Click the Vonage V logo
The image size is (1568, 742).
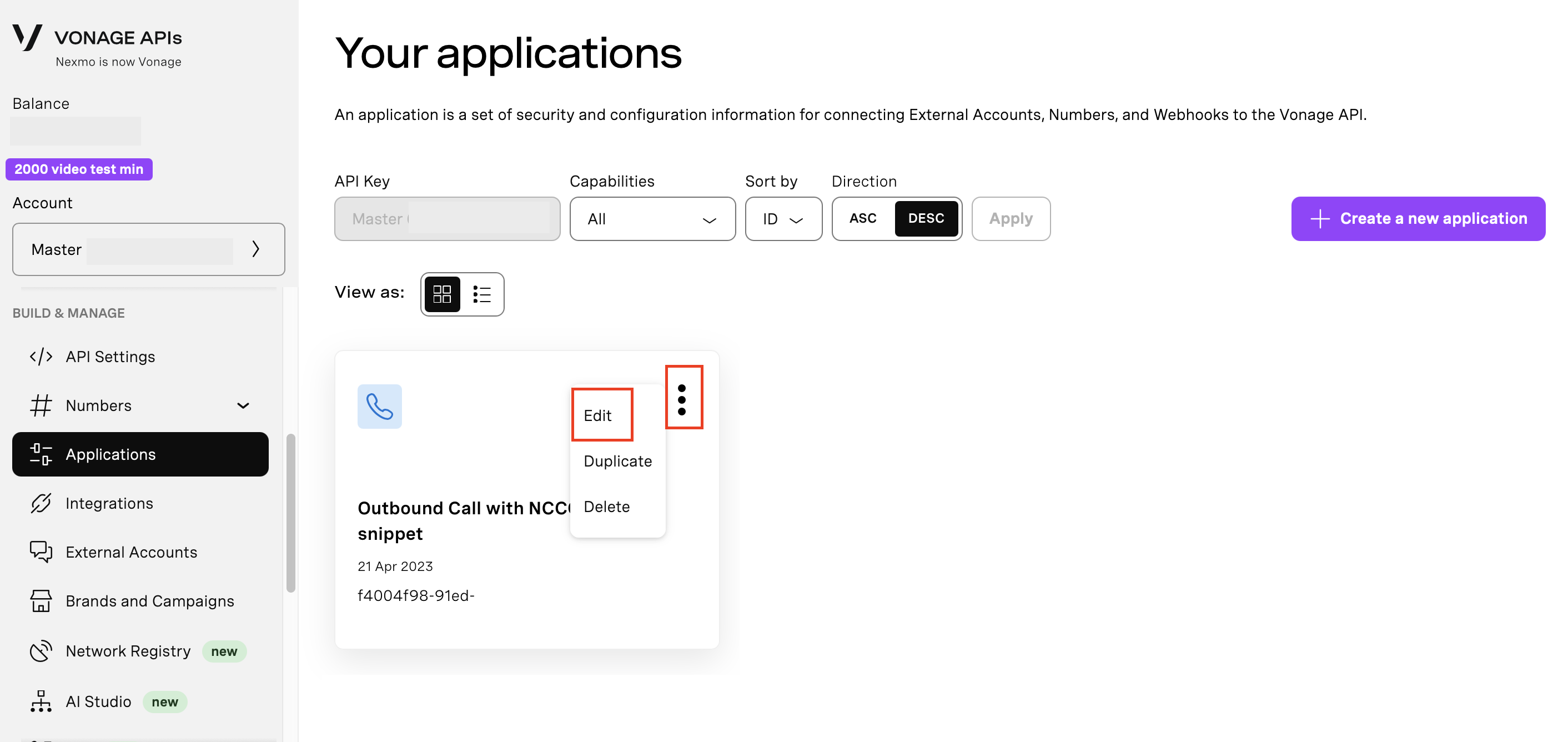pyautogui.click(x=27, y=37)
